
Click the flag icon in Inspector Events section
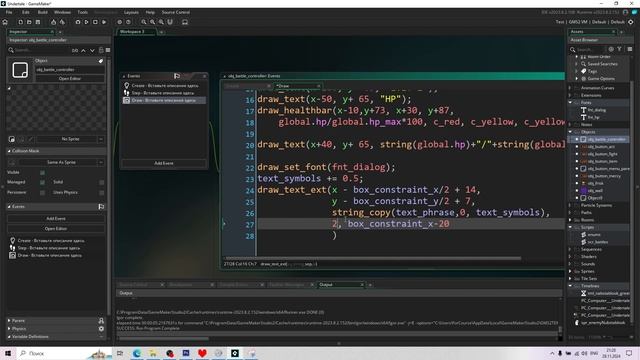click(101, 207)
